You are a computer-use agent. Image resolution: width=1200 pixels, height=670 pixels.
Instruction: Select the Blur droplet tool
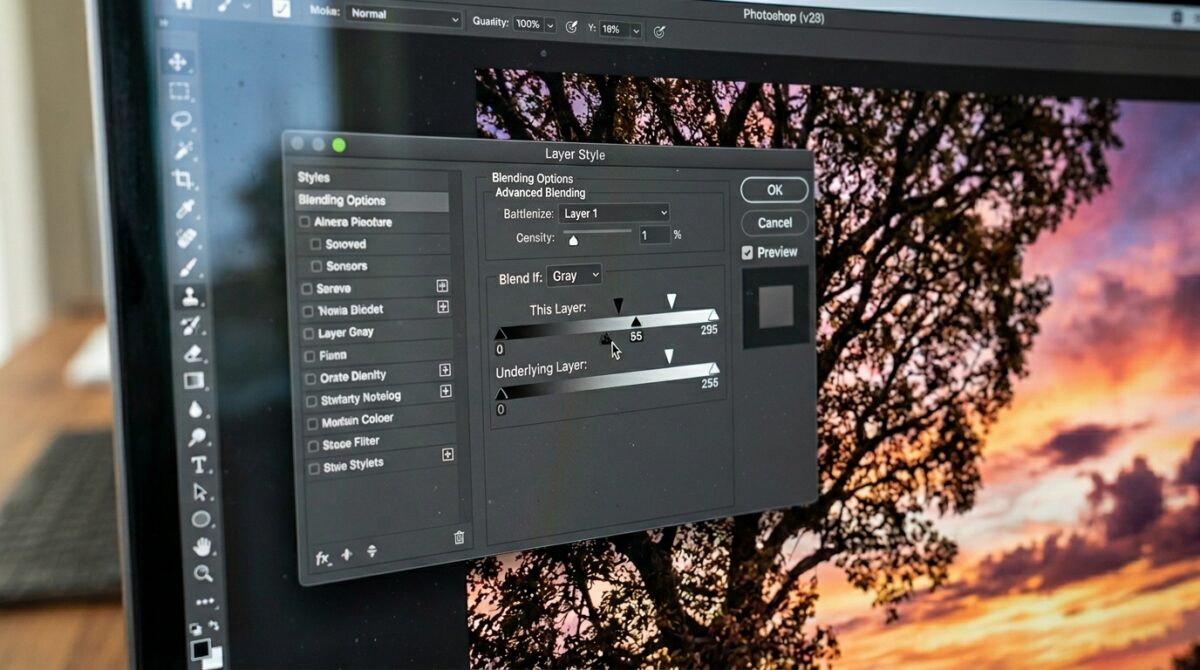[195, 409]
